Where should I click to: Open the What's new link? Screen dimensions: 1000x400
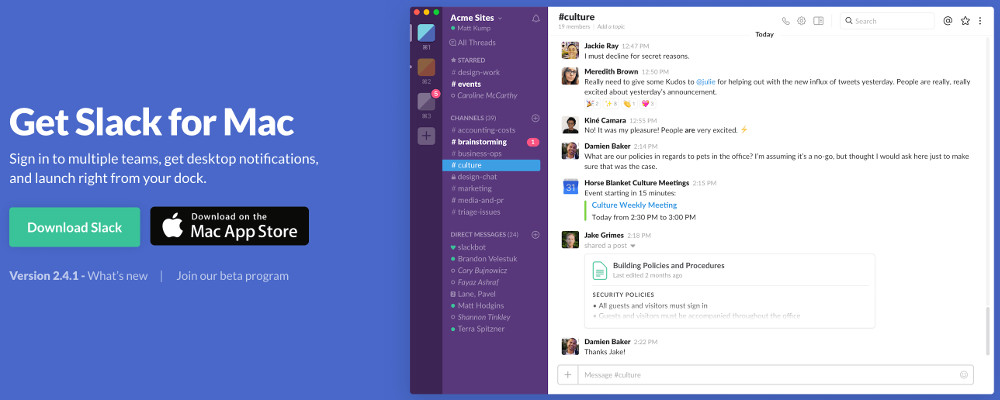point(117,276)
